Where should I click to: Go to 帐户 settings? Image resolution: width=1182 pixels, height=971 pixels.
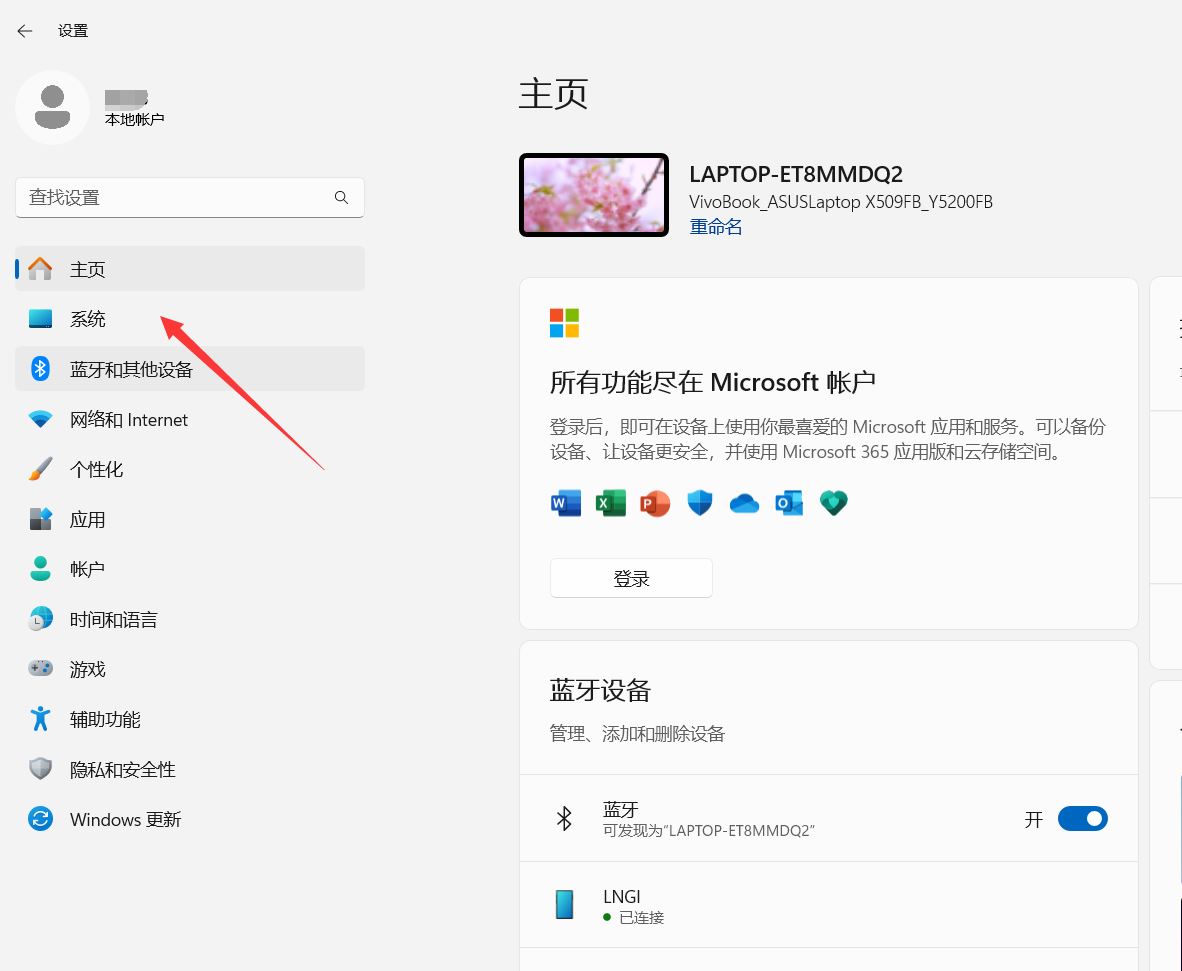pyautogui.click(x=88, y=569)
